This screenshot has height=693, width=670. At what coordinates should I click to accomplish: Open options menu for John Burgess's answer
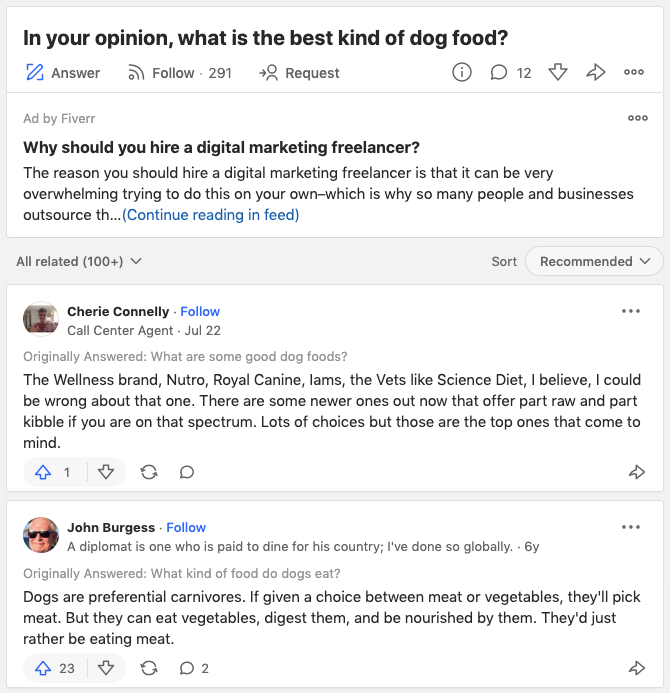630,527
